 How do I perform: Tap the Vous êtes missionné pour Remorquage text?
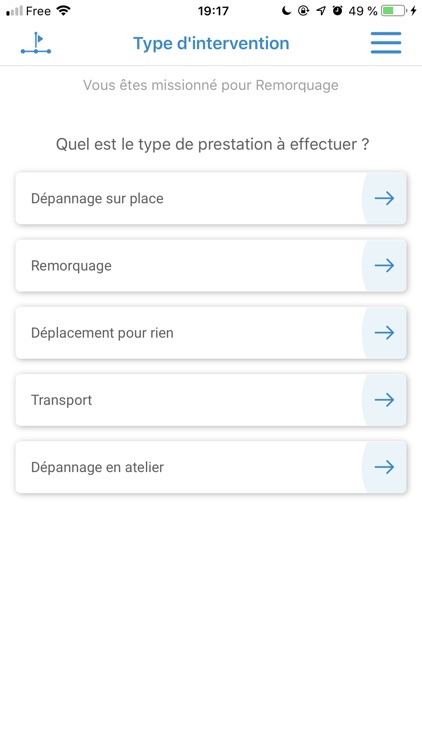pos(211,85)
